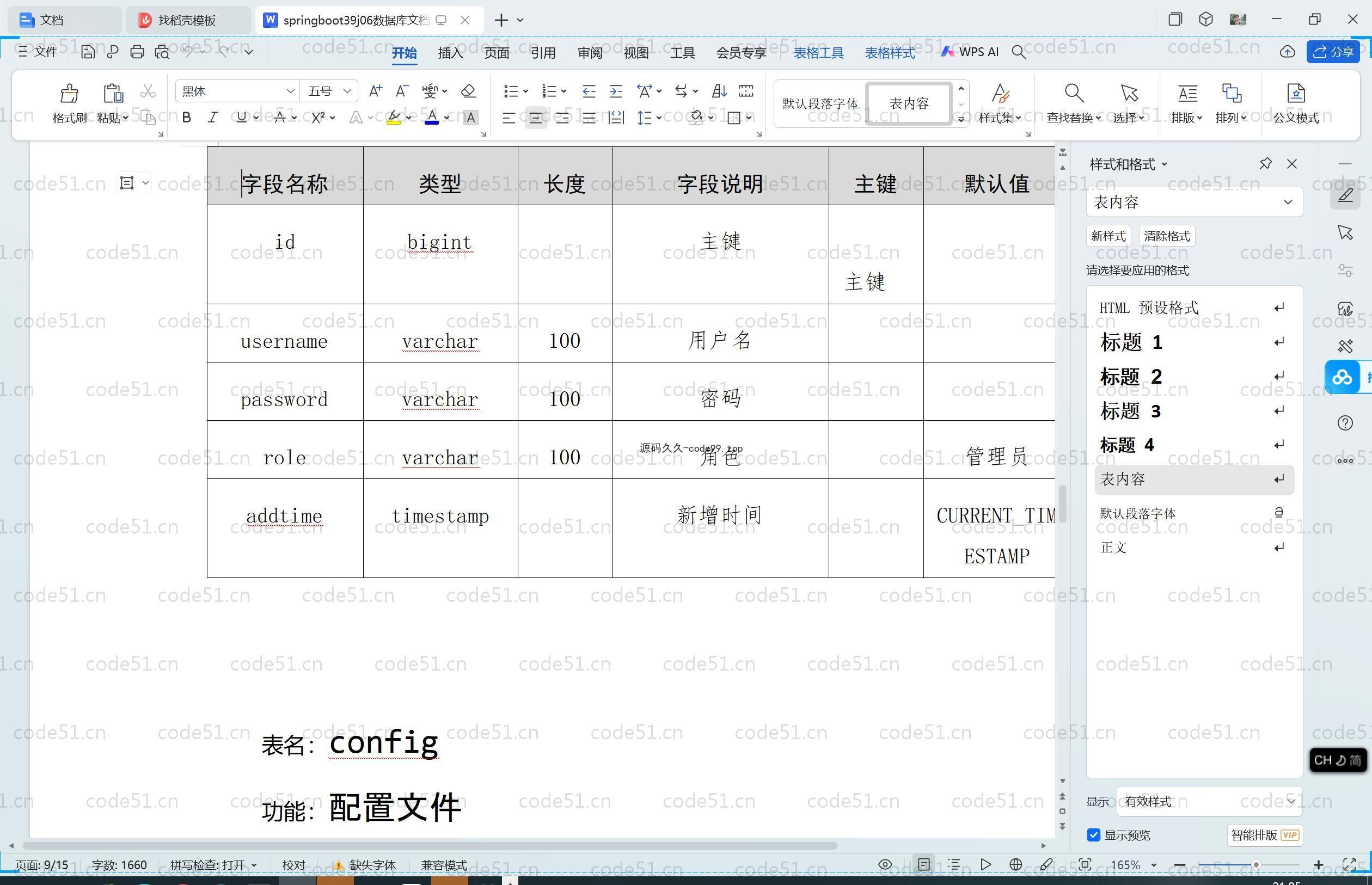Toggle justify alignment button

[589, 118]
